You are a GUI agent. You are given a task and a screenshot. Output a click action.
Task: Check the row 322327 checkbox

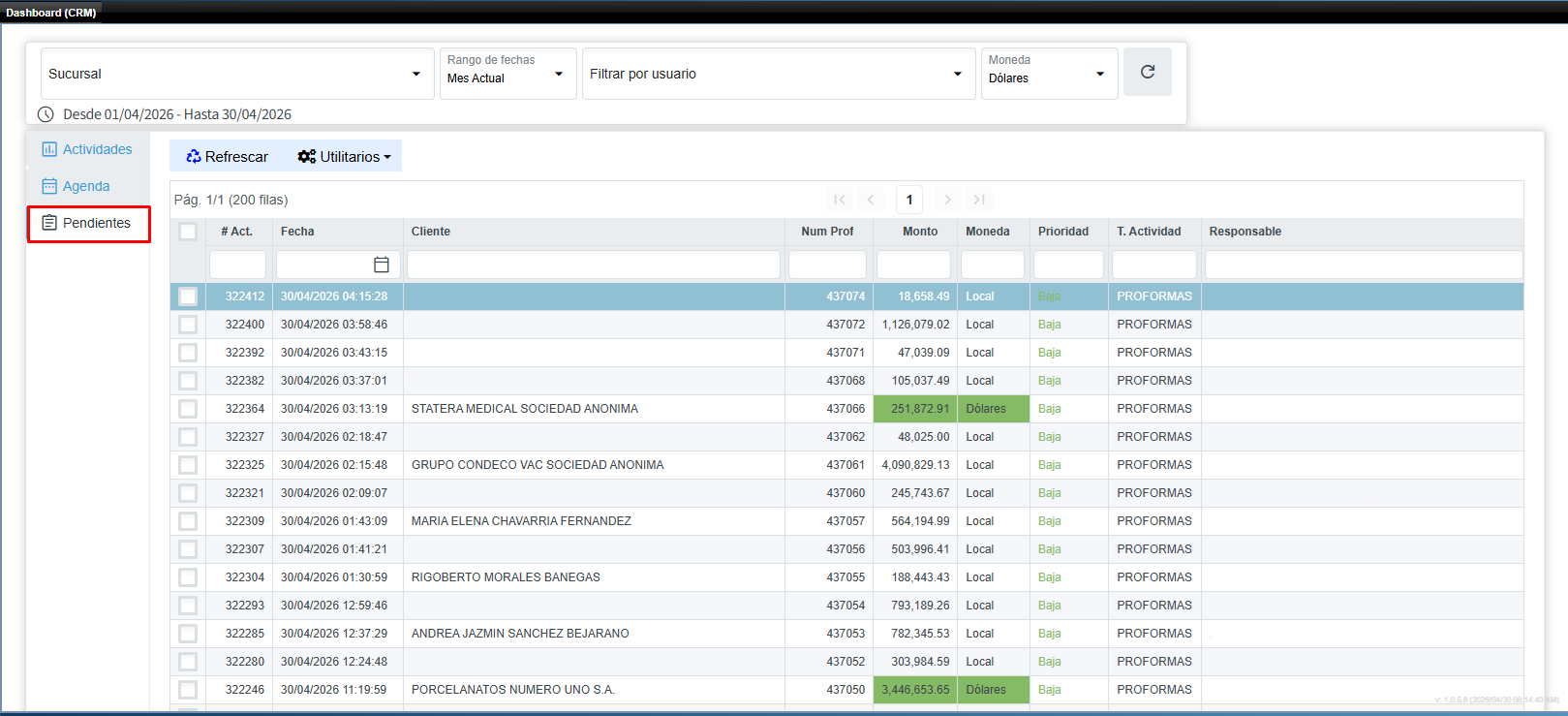188,437
